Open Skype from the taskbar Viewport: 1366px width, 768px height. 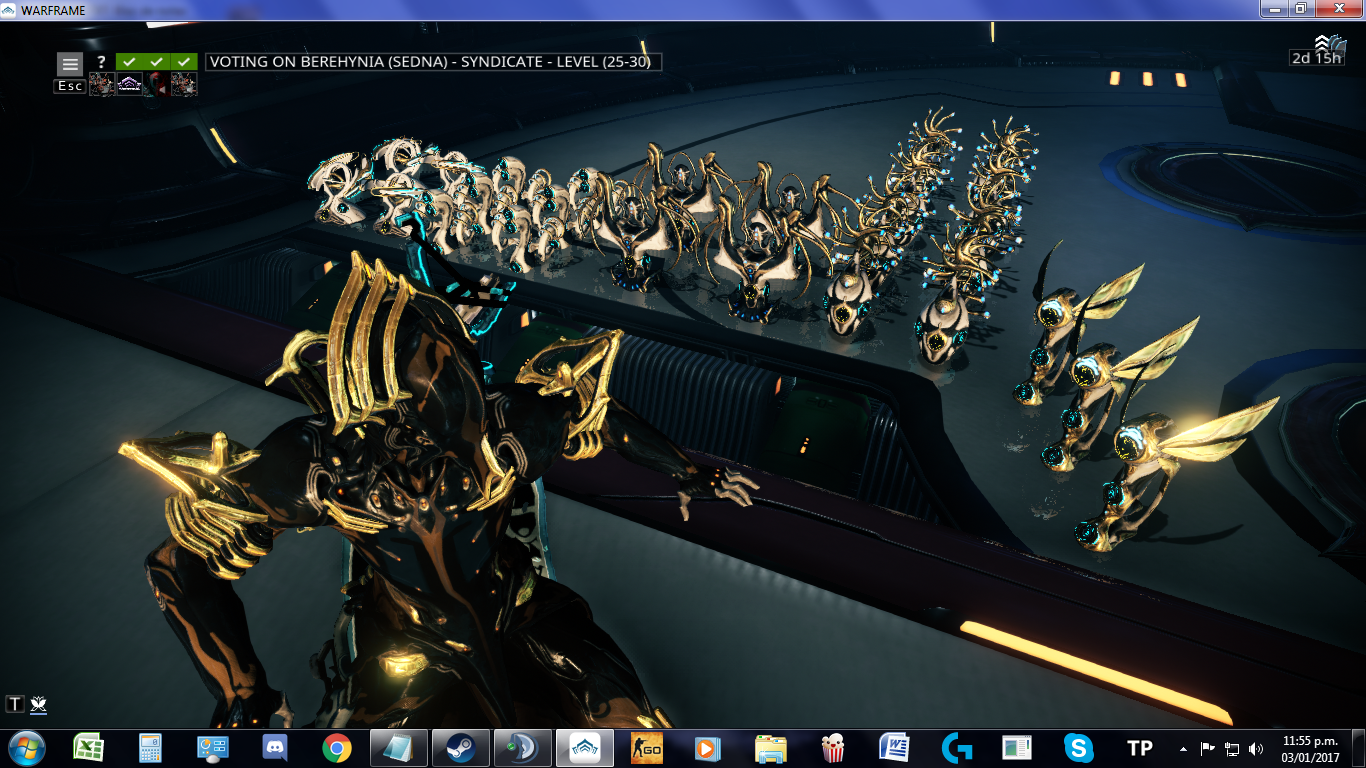coord(1078,747)
